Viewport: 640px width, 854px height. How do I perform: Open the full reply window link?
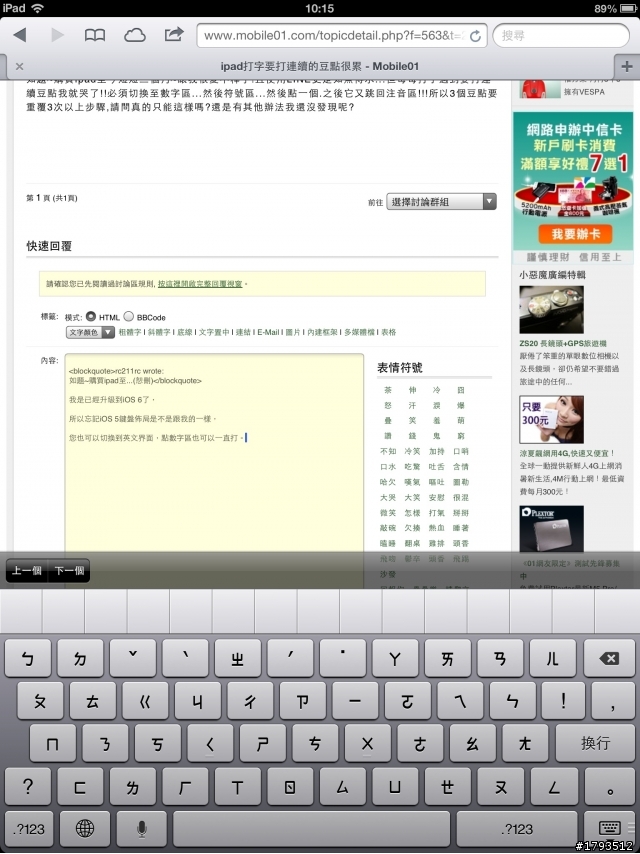200,284
